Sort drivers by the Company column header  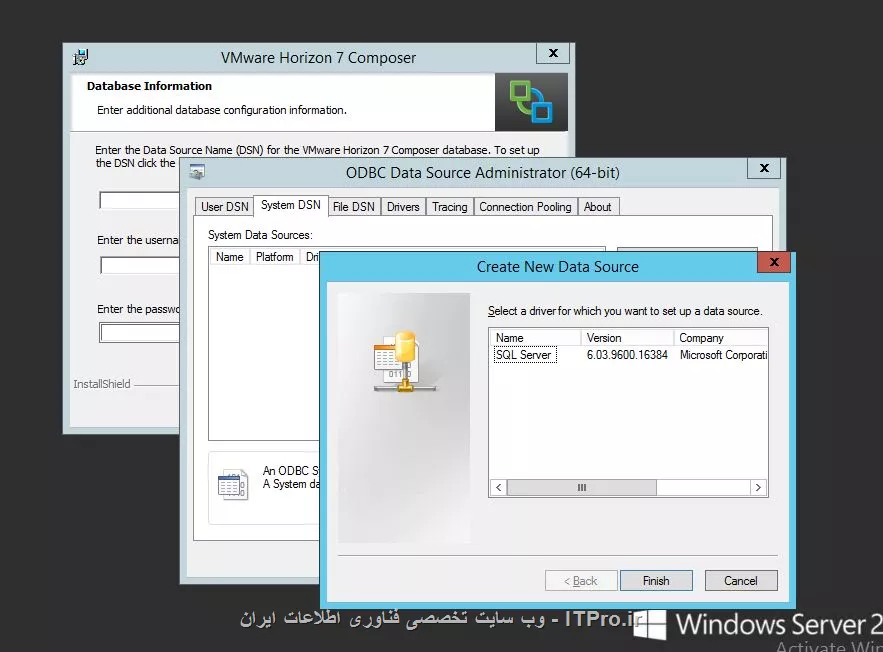click(x=721, y=338)
